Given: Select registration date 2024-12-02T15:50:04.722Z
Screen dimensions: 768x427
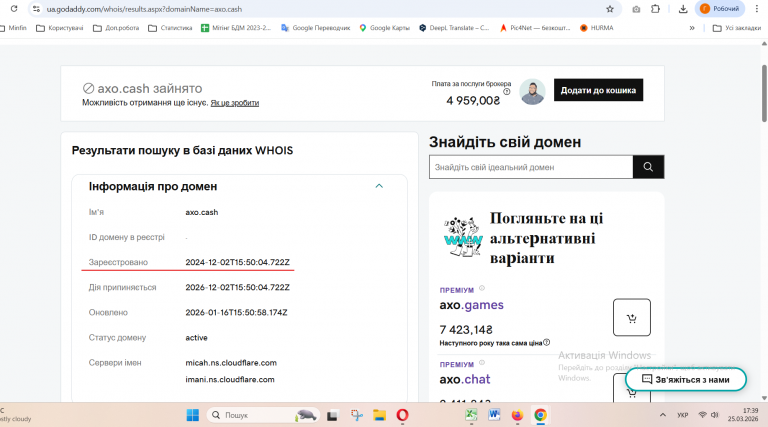Looking at the screenshot, I should 238,262.
